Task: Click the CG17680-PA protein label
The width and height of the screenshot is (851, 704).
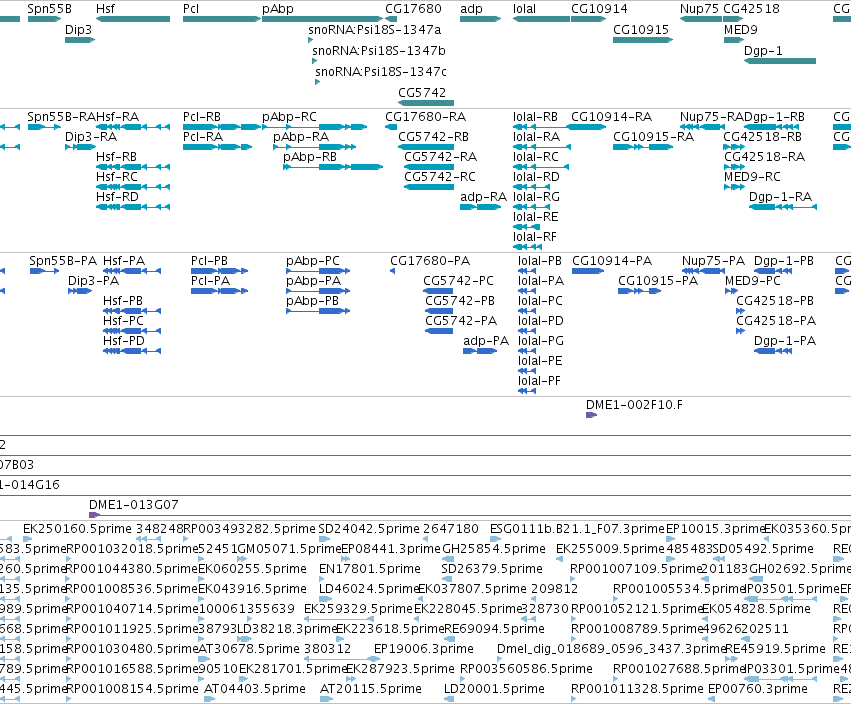Action: [x=430, y=261]
